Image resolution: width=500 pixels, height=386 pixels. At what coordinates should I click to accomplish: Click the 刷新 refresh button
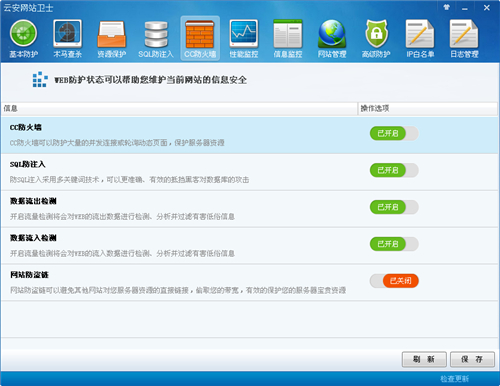tap(424, 359)
